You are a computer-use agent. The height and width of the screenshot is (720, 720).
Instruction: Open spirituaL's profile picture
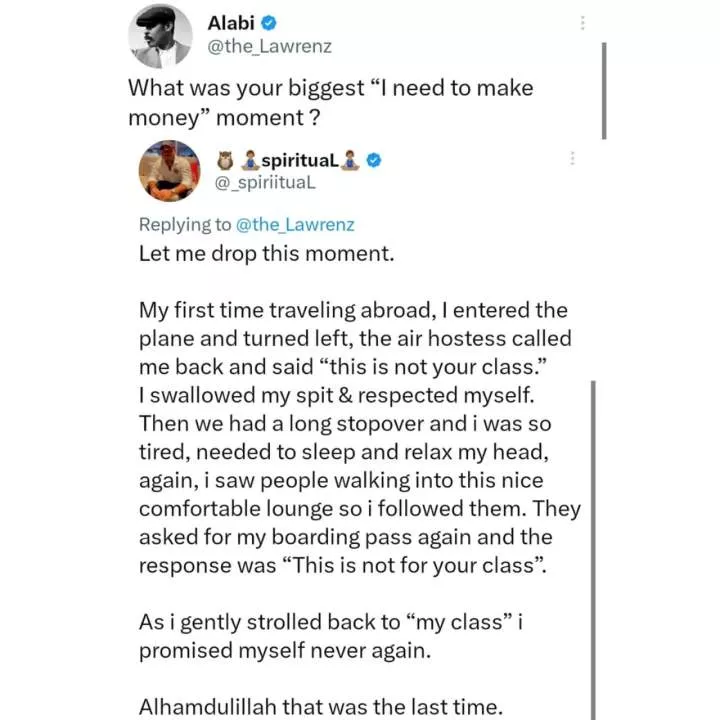click(x=169, y=171)
